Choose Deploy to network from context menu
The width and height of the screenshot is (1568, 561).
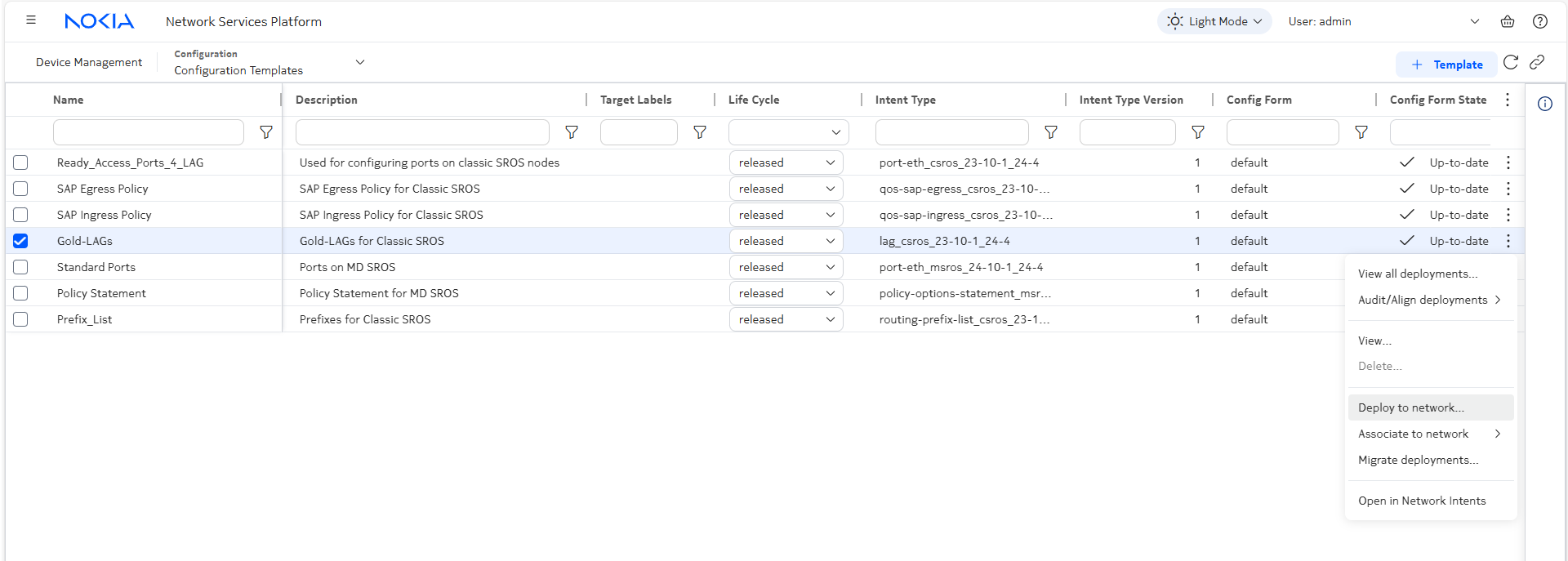click(x=1410, y=407)
